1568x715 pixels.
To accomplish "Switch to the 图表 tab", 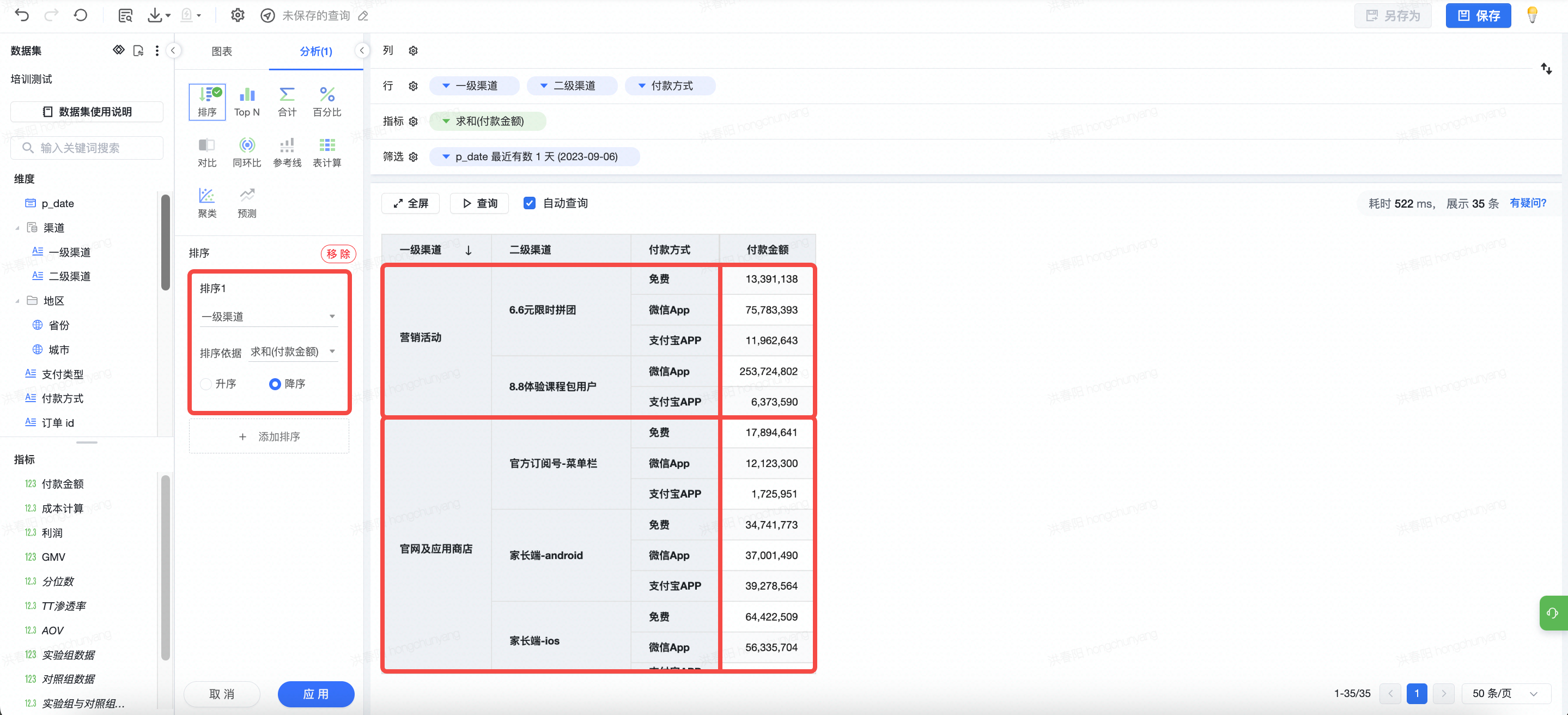I will point(222,51).
